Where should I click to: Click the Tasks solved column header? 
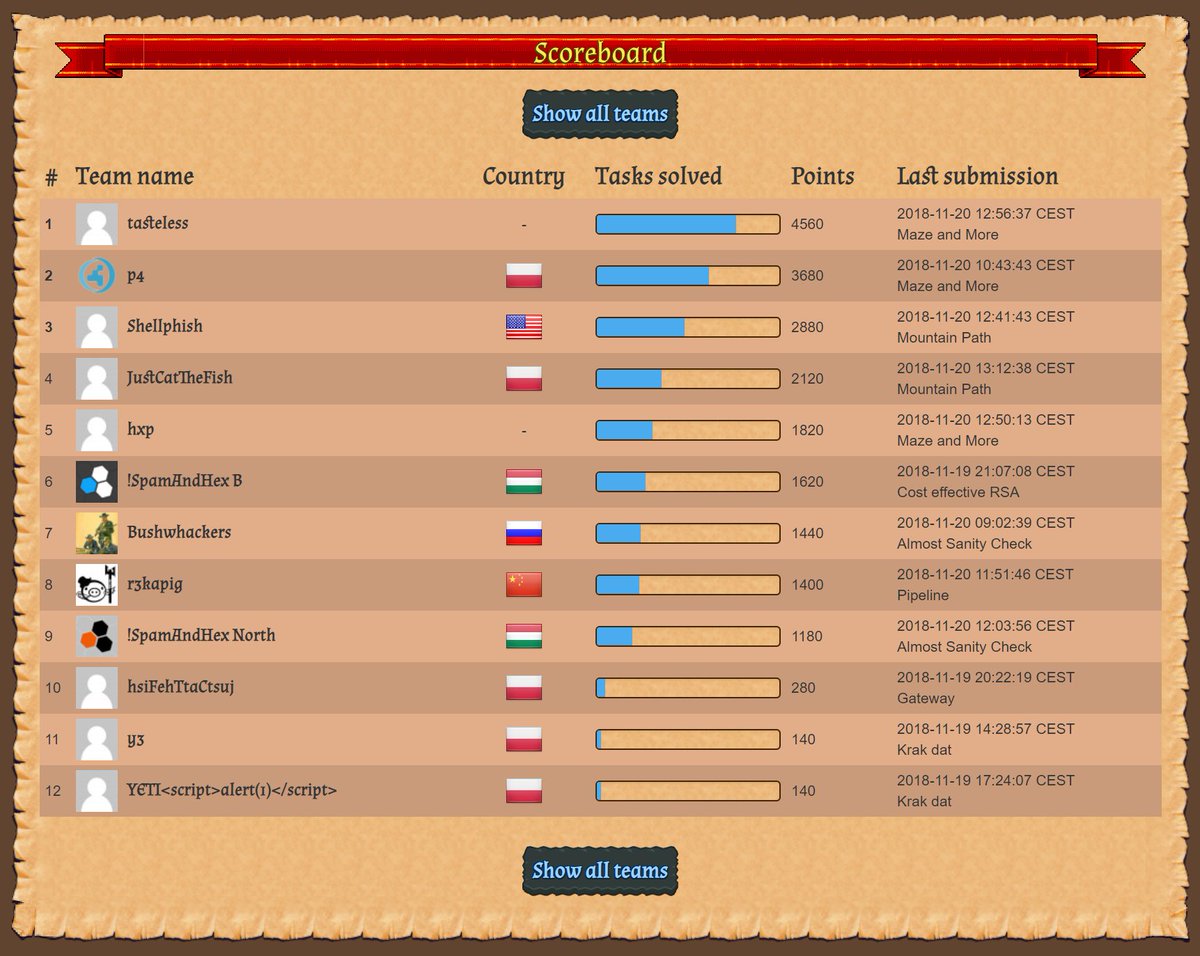tap(658, 177)
